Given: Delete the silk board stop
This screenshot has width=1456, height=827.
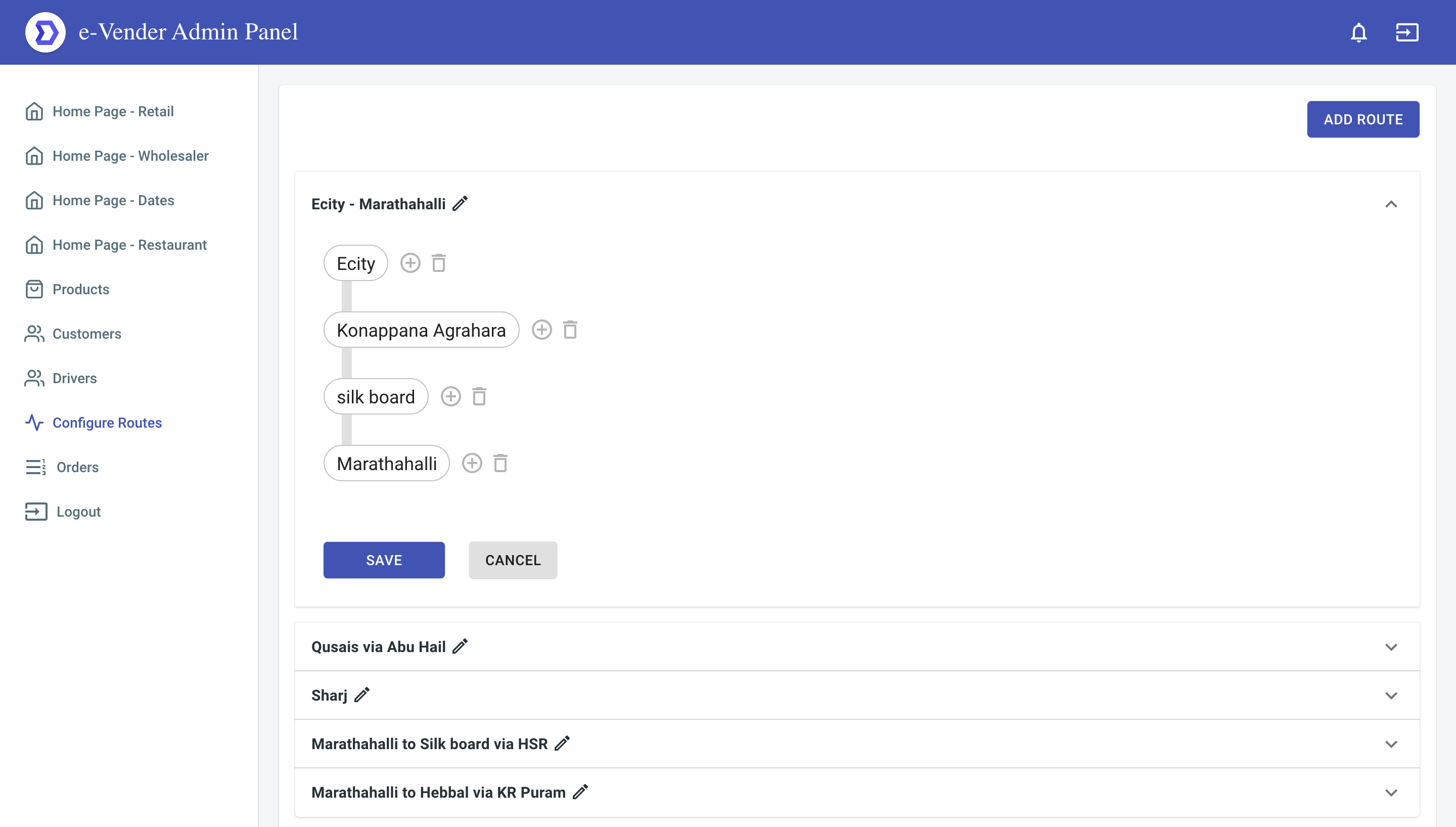Looking at the screenshot, I should point(479,396).
